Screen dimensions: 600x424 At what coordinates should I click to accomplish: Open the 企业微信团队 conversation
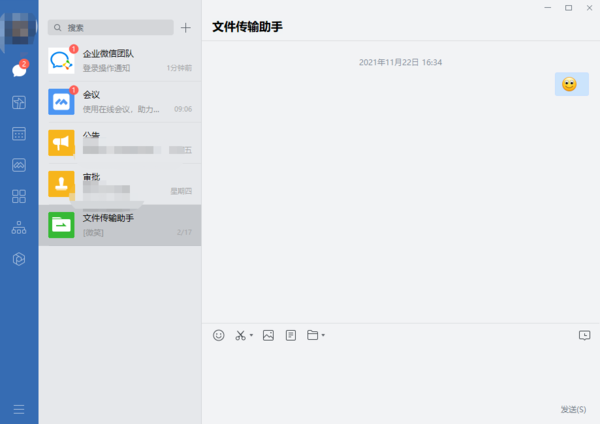pyautogui.click(x=120, y=60)
